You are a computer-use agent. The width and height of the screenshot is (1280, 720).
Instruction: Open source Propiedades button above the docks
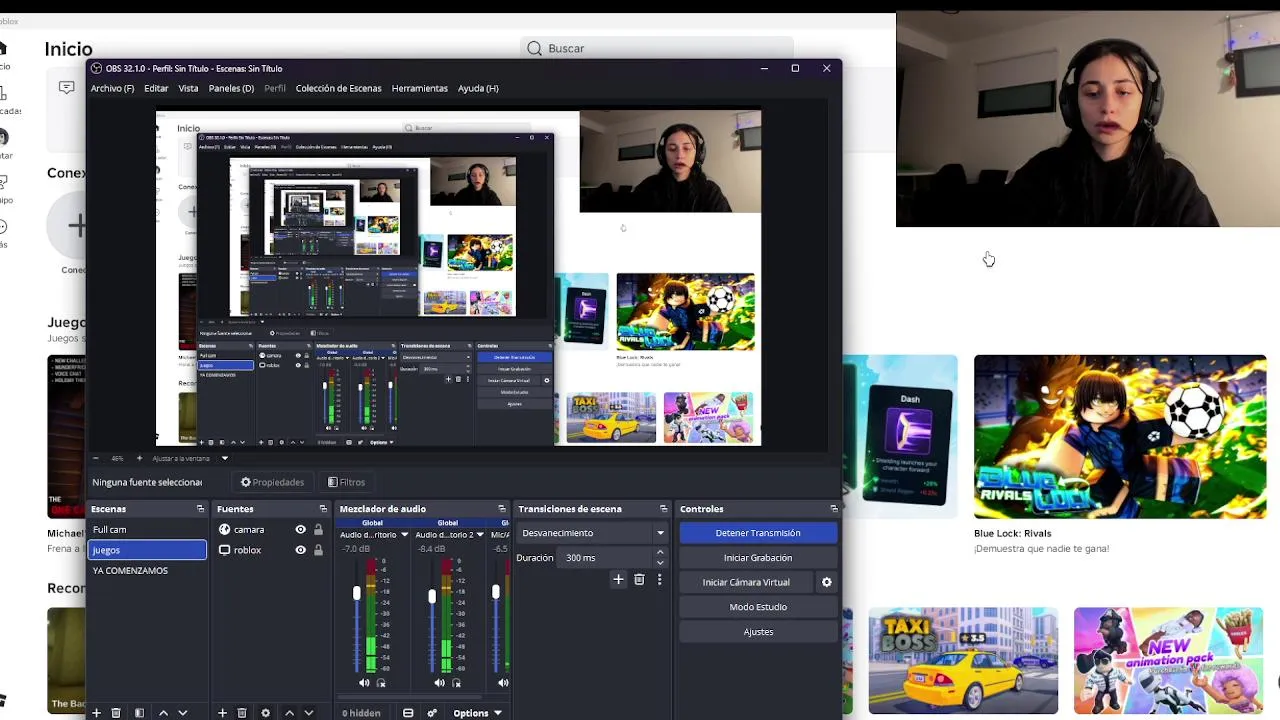tap(272, 482)
